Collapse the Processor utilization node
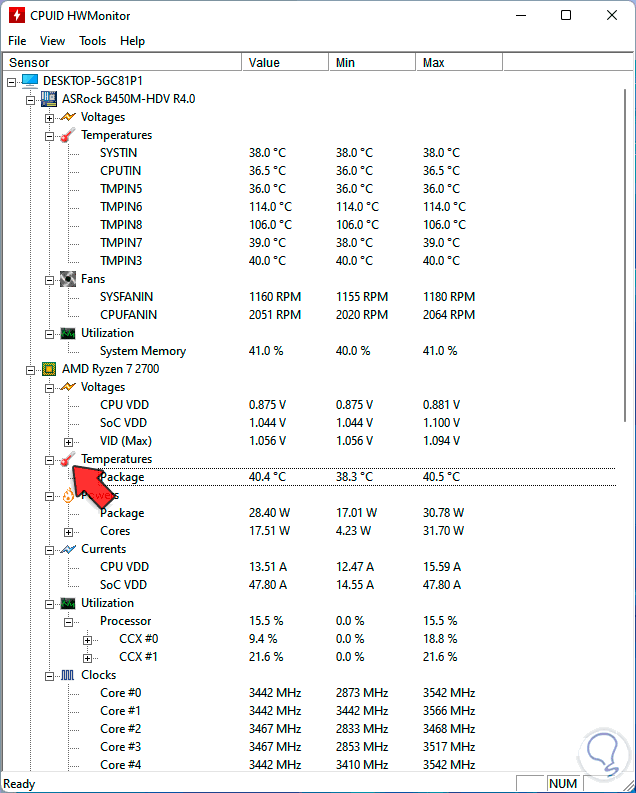 68,622
